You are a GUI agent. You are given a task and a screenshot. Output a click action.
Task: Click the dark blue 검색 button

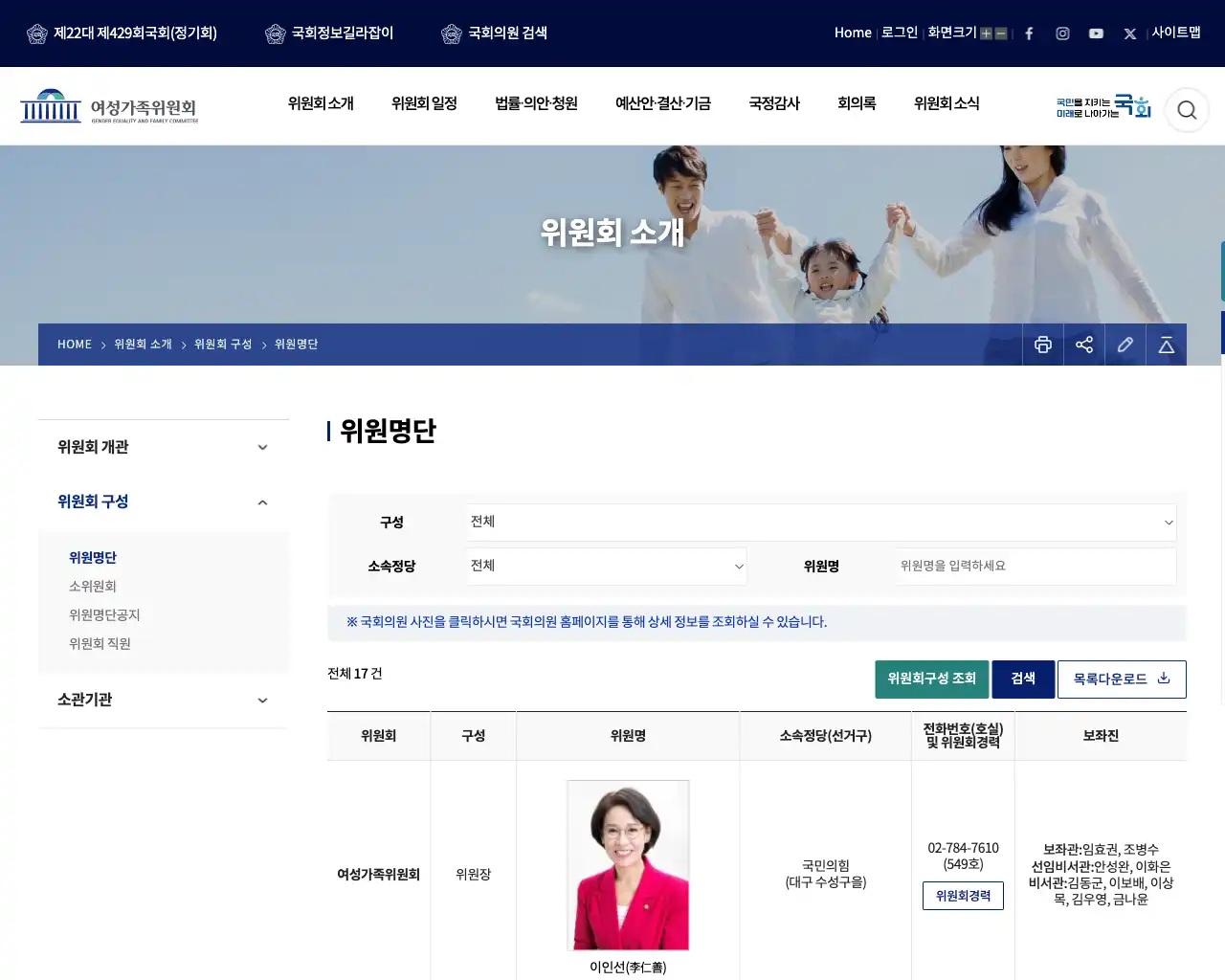1023,679
